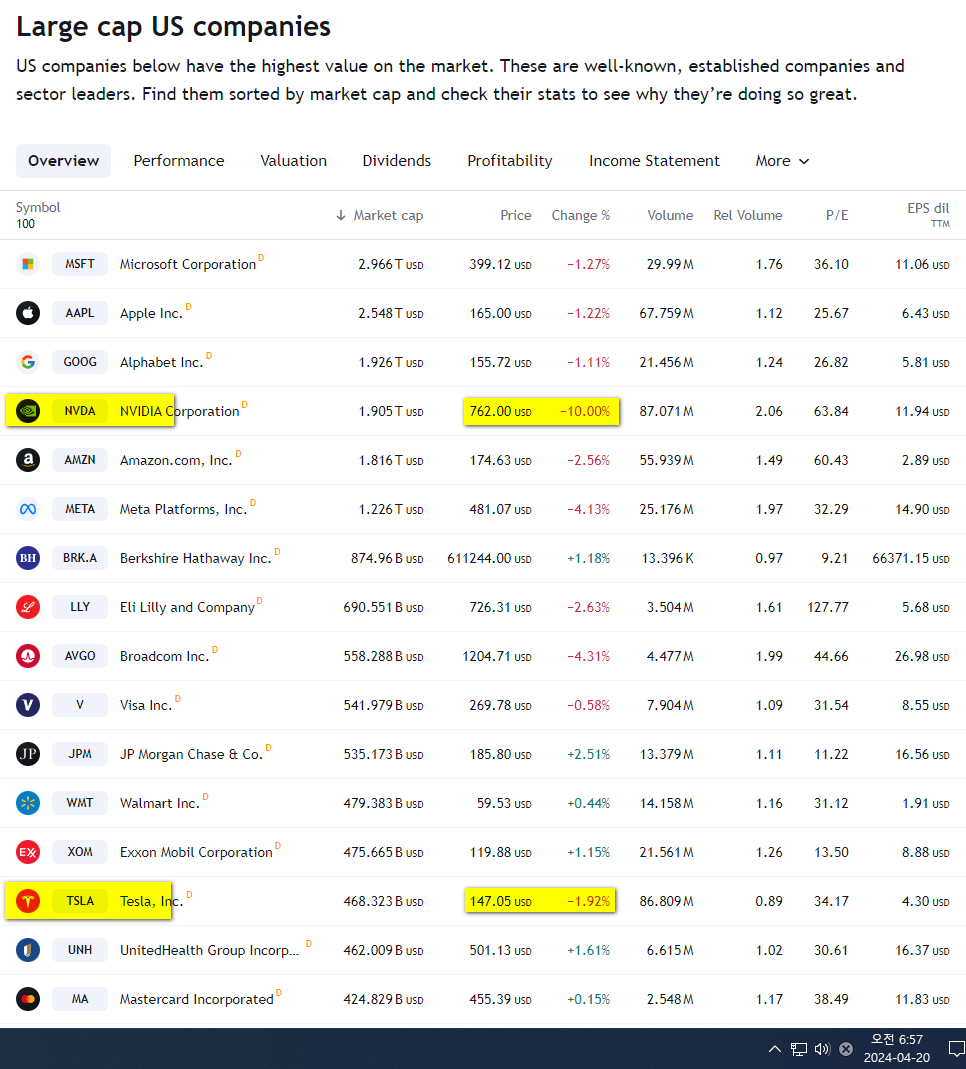The width and height of the screenshot is (966, 1069).
Task: Open Walmart Inc. company name link
Action: point(160,804)
